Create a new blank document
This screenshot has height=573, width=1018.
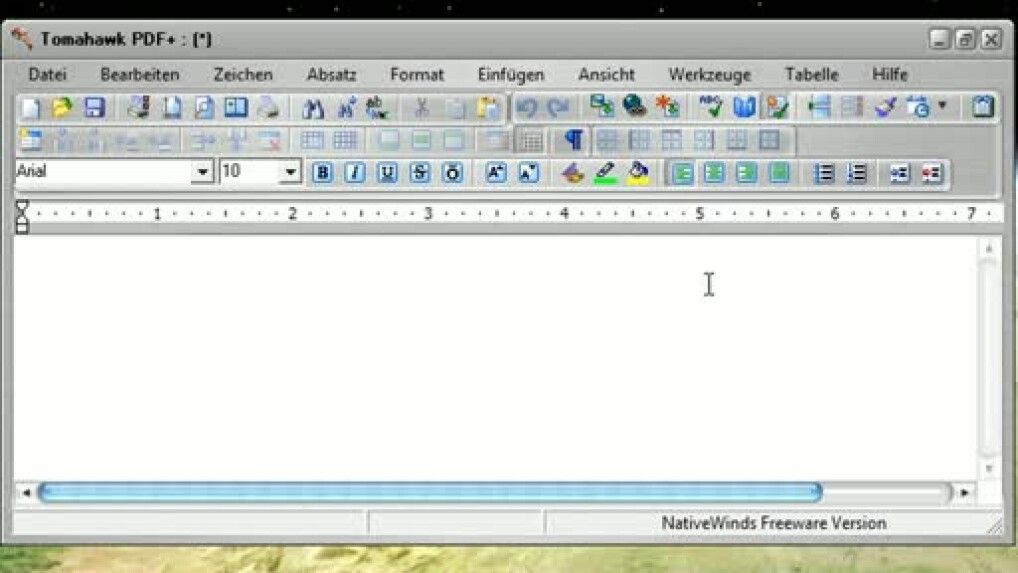pos(31,107)
